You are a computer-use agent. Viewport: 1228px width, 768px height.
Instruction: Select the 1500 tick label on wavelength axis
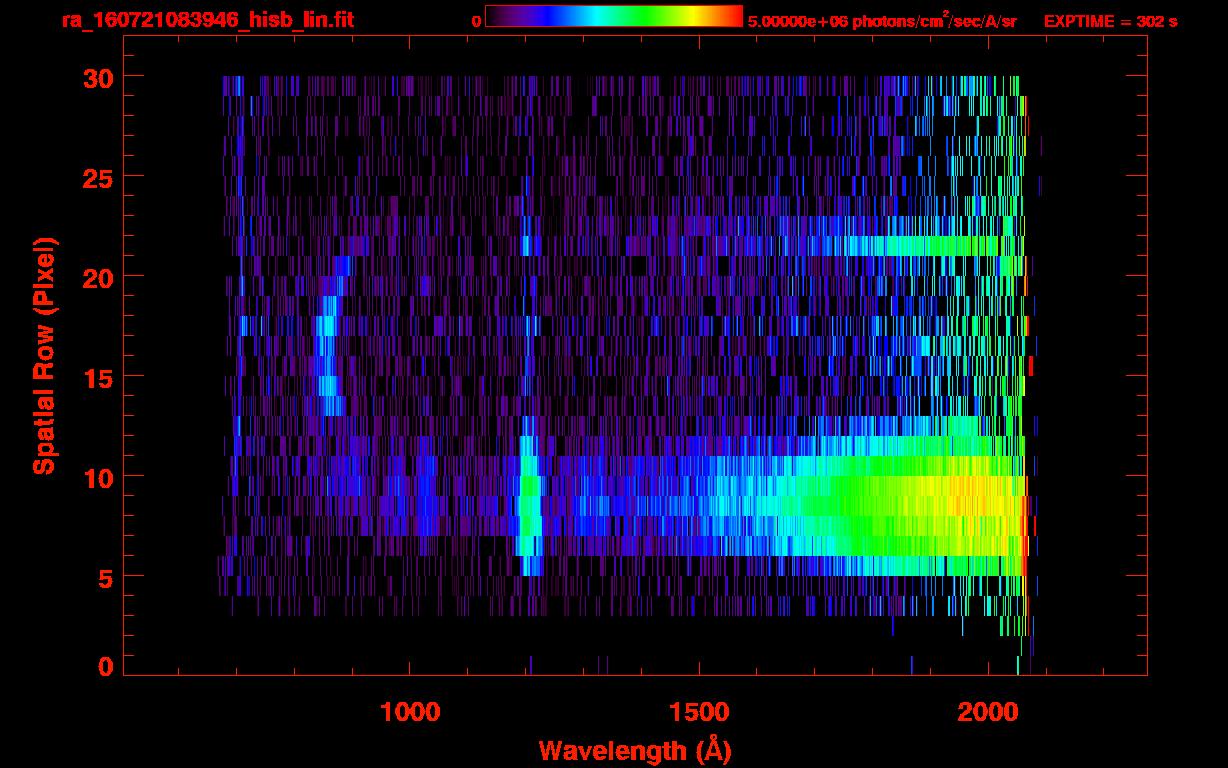coord(698,711)
